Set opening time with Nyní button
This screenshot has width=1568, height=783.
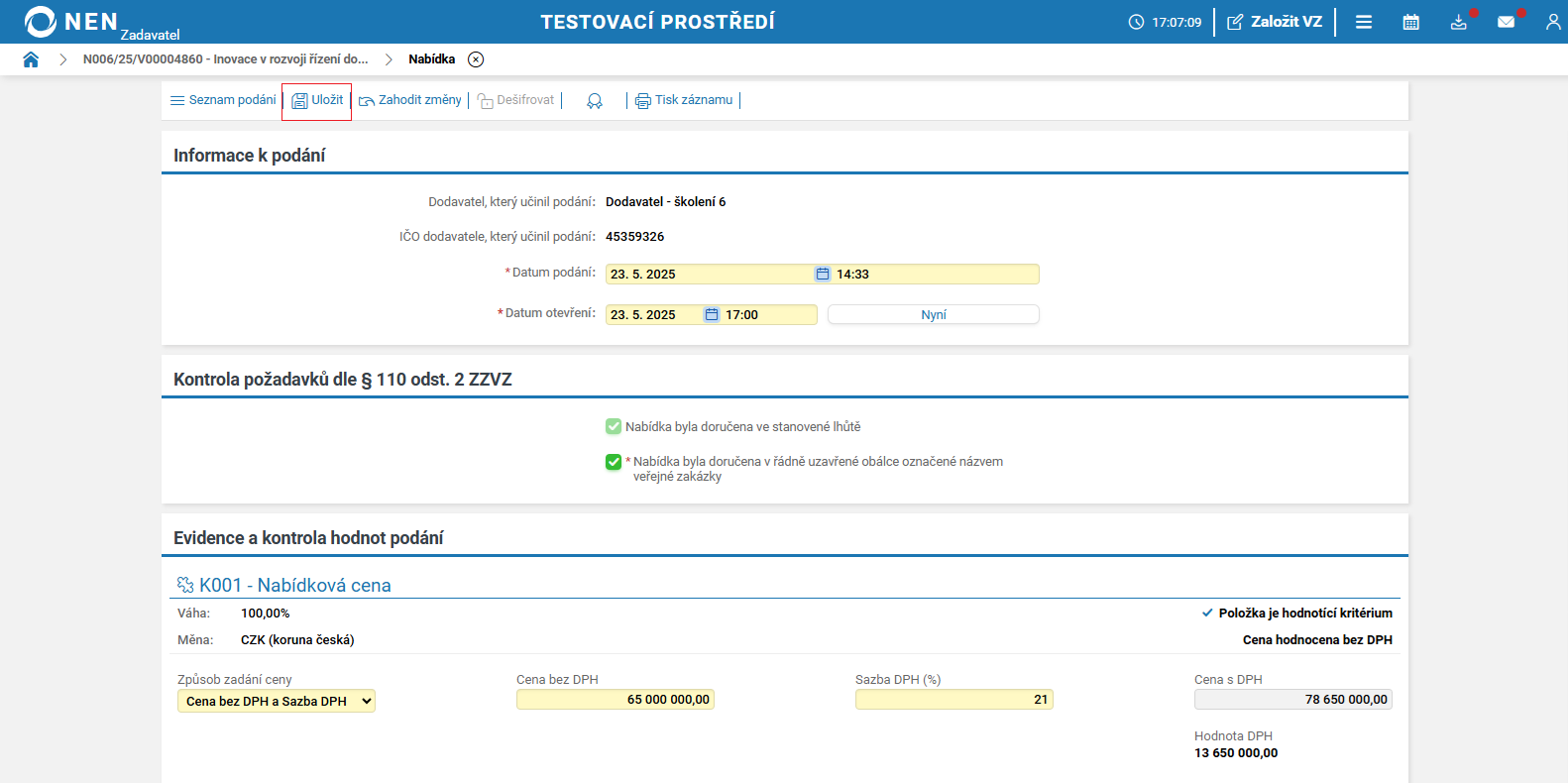click(934, 314)
